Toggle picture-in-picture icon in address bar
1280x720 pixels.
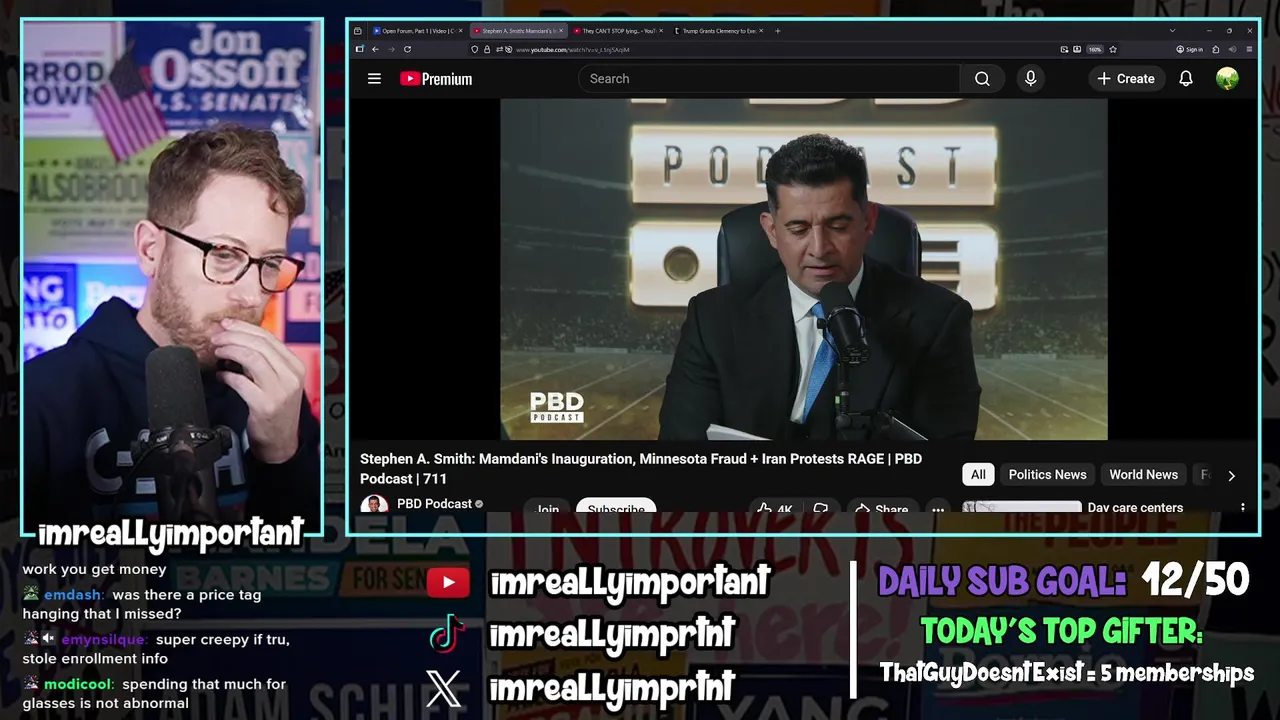[1064, 49]
